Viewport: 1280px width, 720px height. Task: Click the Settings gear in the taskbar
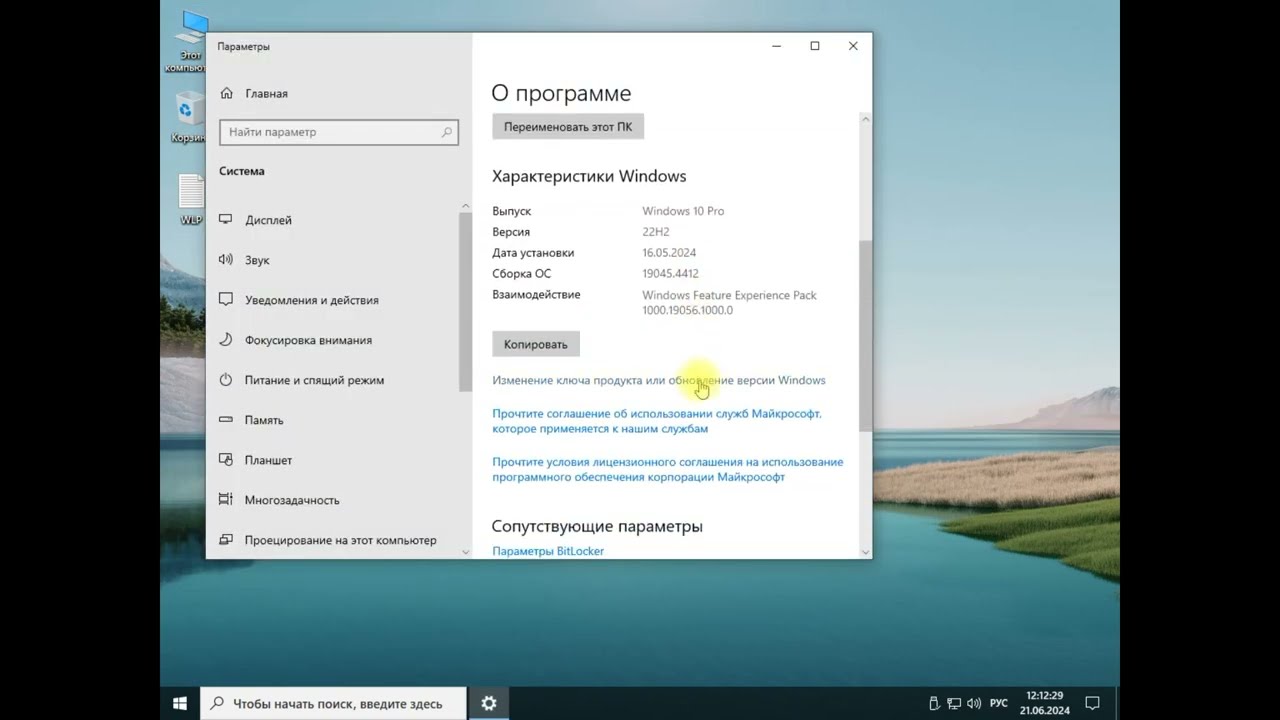488,703
